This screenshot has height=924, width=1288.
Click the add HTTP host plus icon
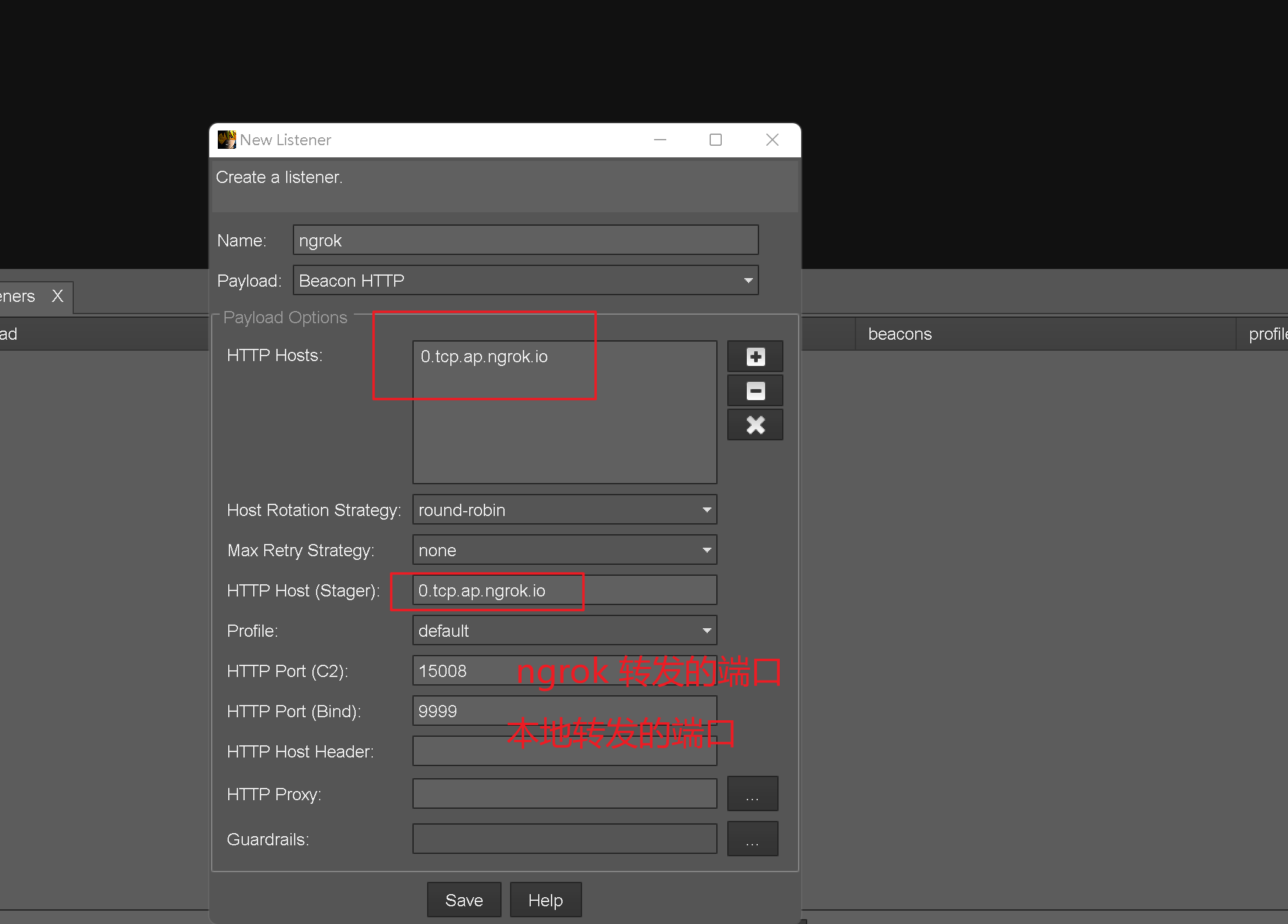coord(755,357)
